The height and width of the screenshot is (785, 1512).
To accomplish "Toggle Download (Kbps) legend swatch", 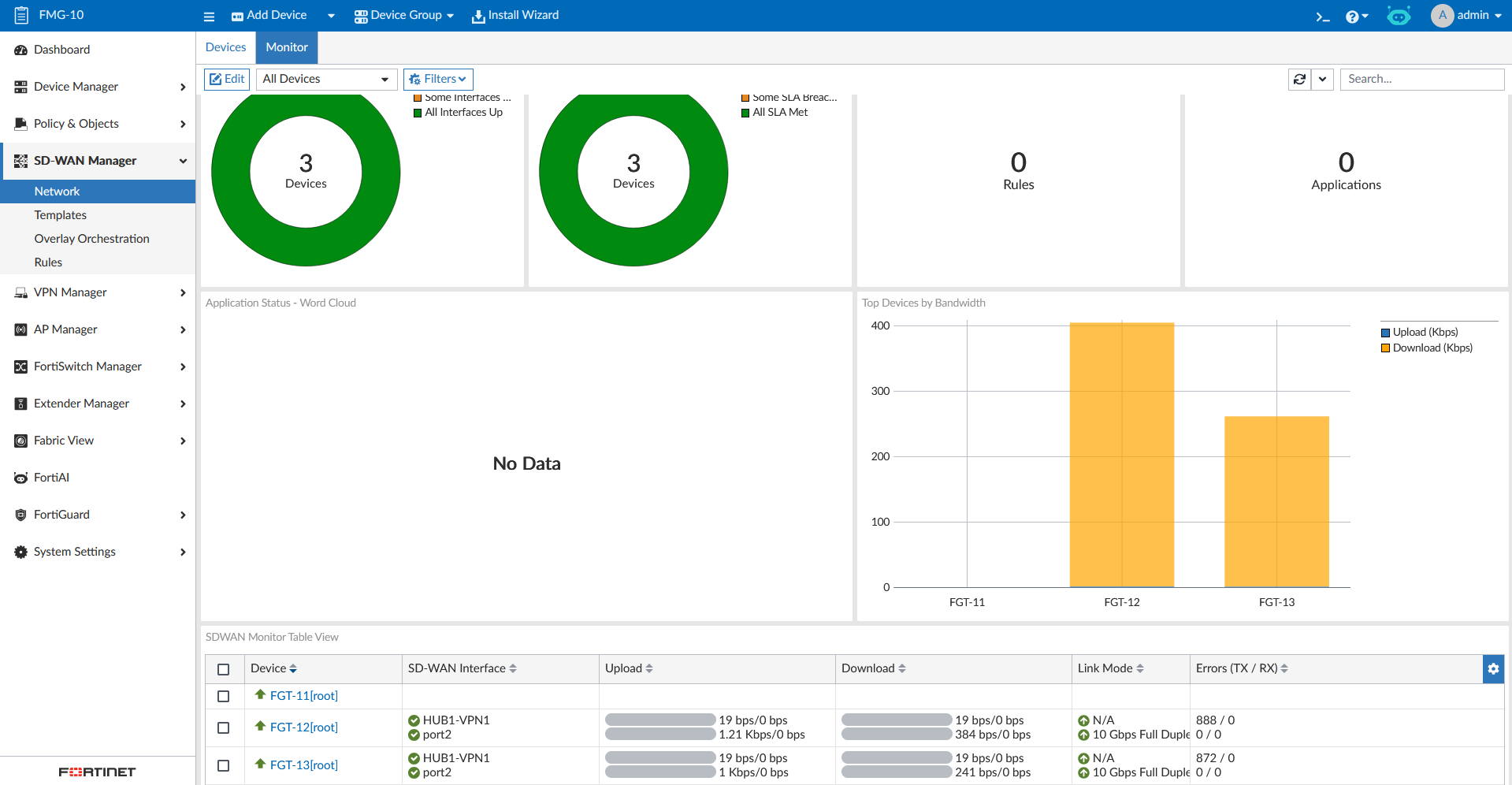I will click(x=1385, y=348).
